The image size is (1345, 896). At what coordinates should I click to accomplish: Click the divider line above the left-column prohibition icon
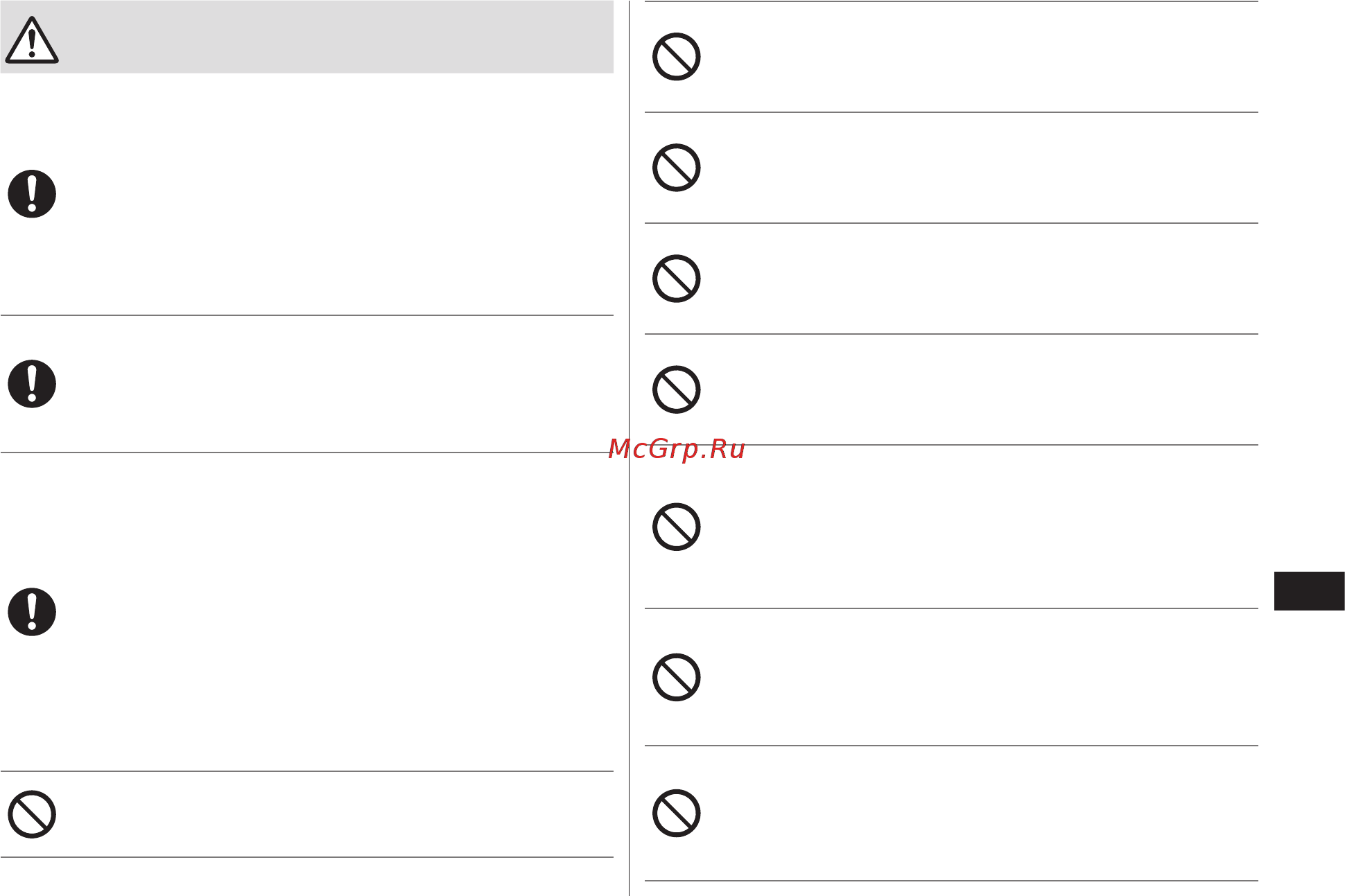(x=307, y=771)
